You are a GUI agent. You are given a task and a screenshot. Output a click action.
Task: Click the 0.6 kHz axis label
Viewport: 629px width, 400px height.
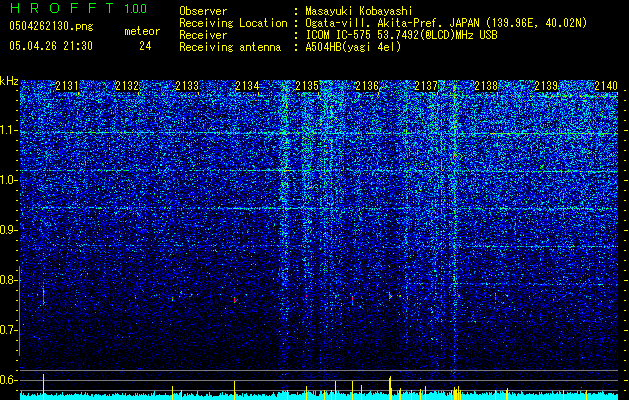9,380
